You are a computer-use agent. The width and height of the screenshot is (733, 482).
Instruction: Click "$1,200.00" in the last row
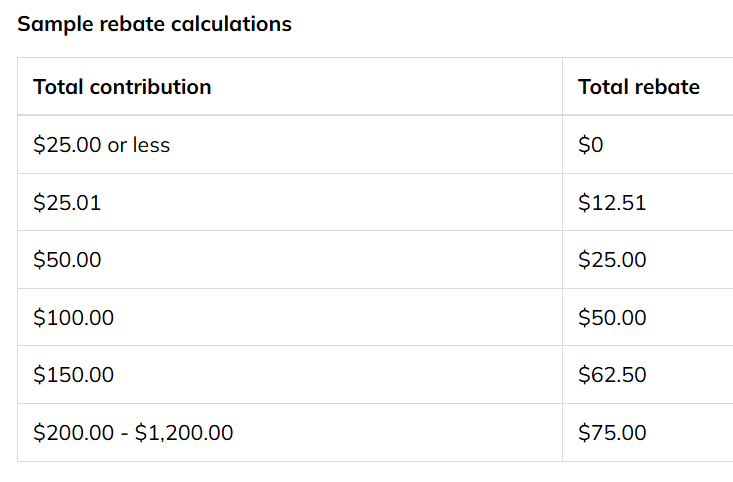[184, 433]
